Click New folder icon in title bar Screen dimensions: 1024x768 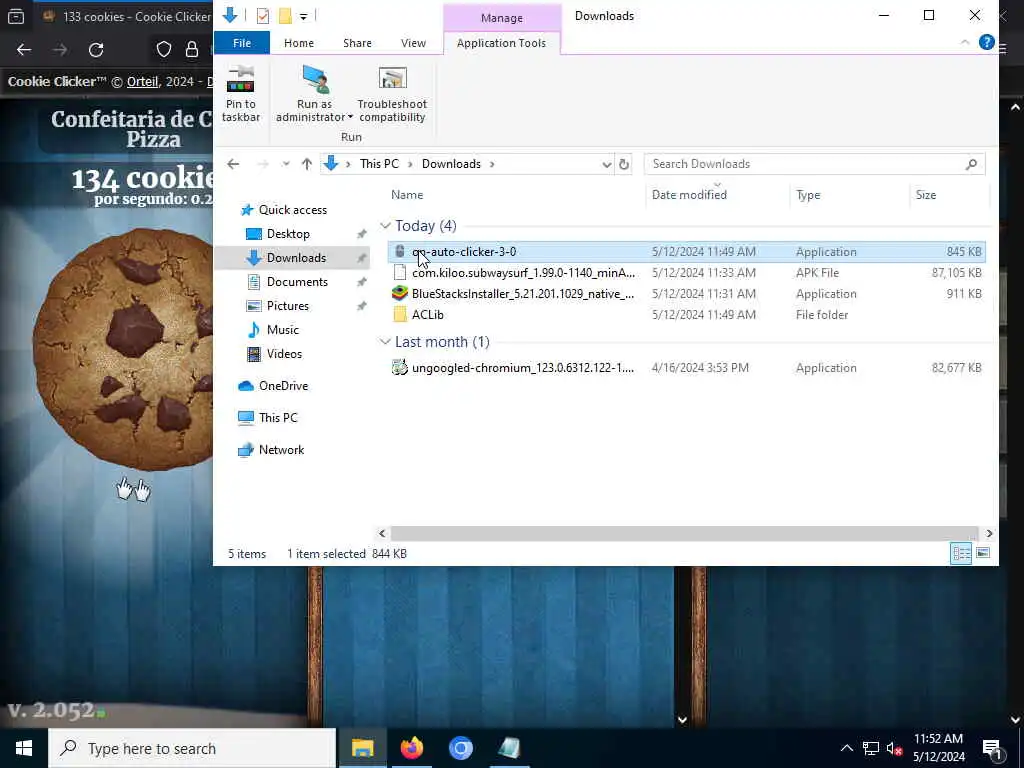[x=285, y=16]
